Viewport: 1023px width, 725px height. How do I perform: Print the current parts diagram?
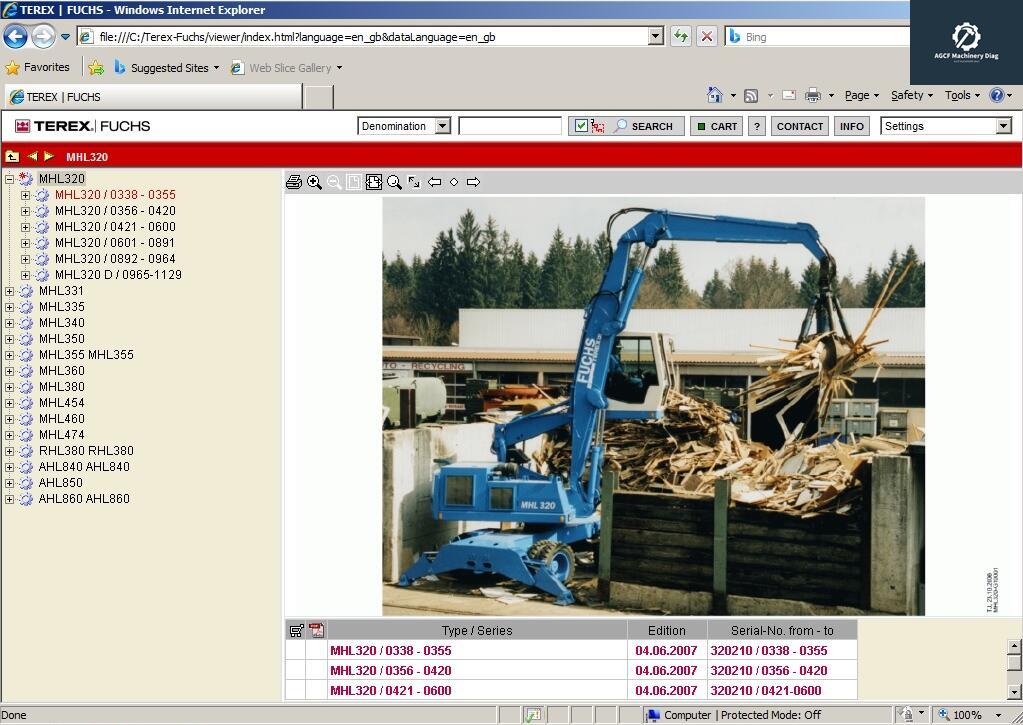(294, 181)
